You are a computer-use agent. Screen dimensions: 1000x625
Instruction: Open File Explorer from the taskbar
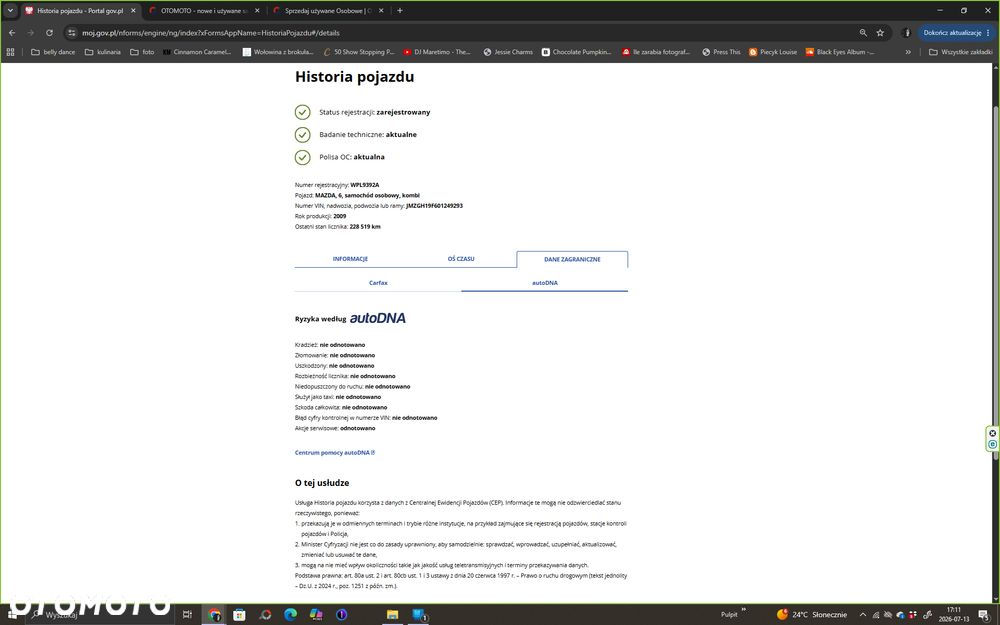(x=392, y=614)
